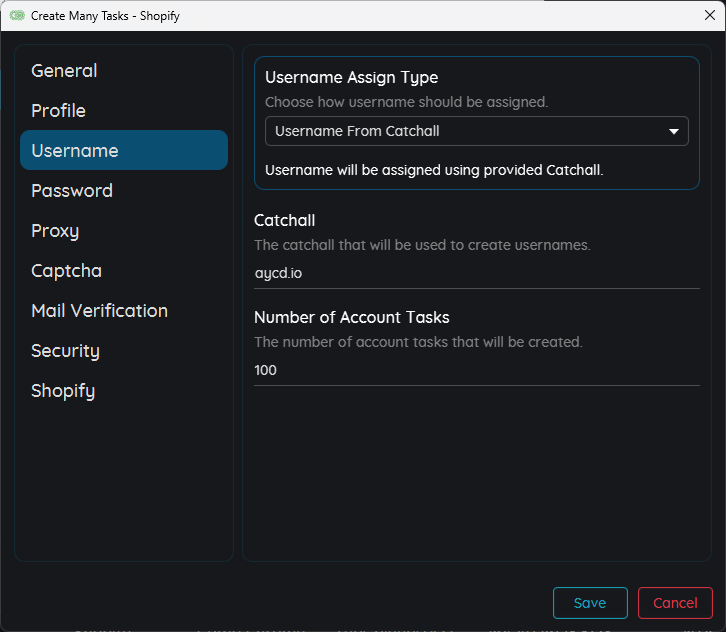The height and width of the screenshot is (632, 726).
Task: Show the Captcha settings
Action: pos(66,271)
